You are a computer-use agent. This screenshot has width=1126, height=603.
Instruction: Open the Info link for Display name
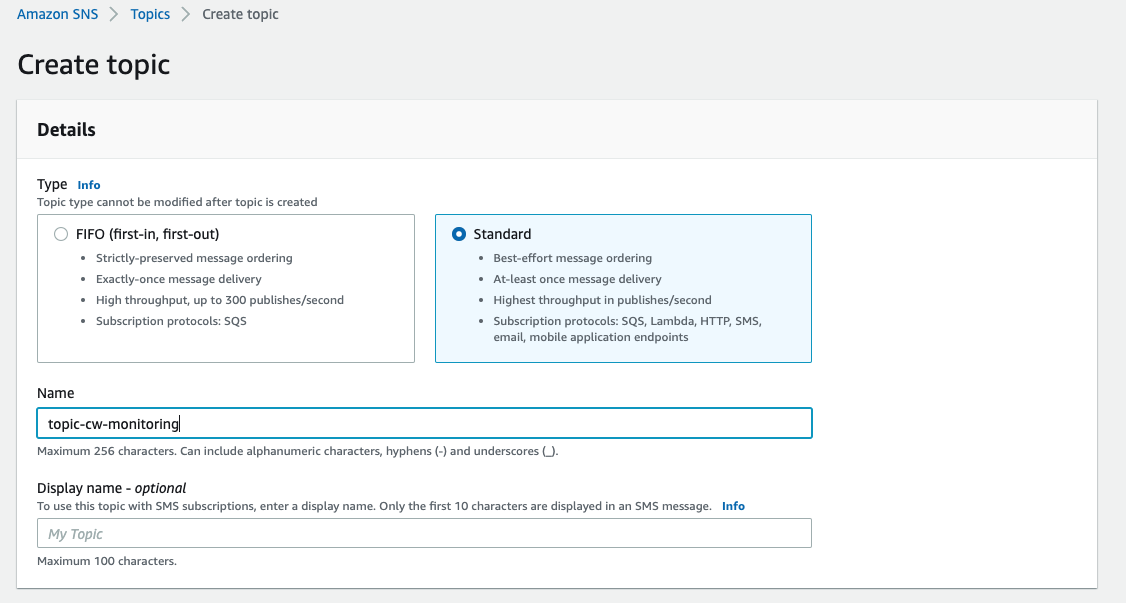pyautogui.click(x=733, y=506)
